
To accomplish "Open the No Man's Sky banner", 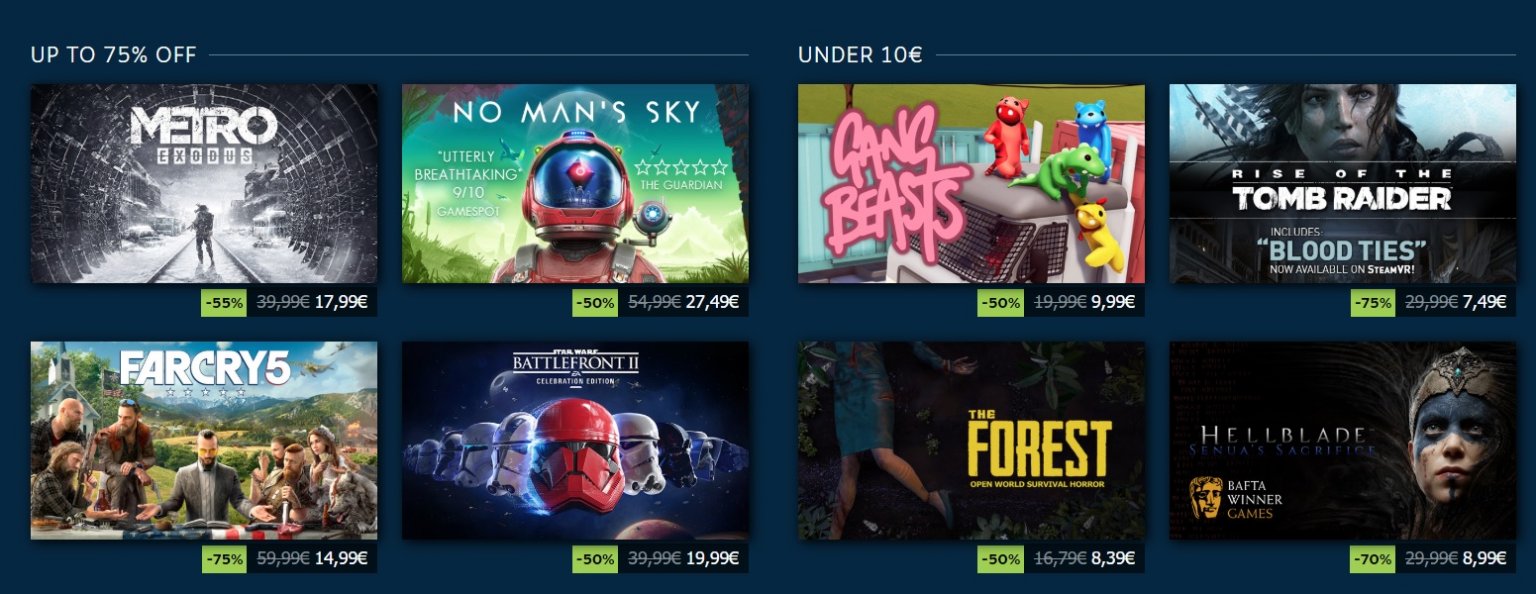I will pyautogui.click(x=575, y=183).
